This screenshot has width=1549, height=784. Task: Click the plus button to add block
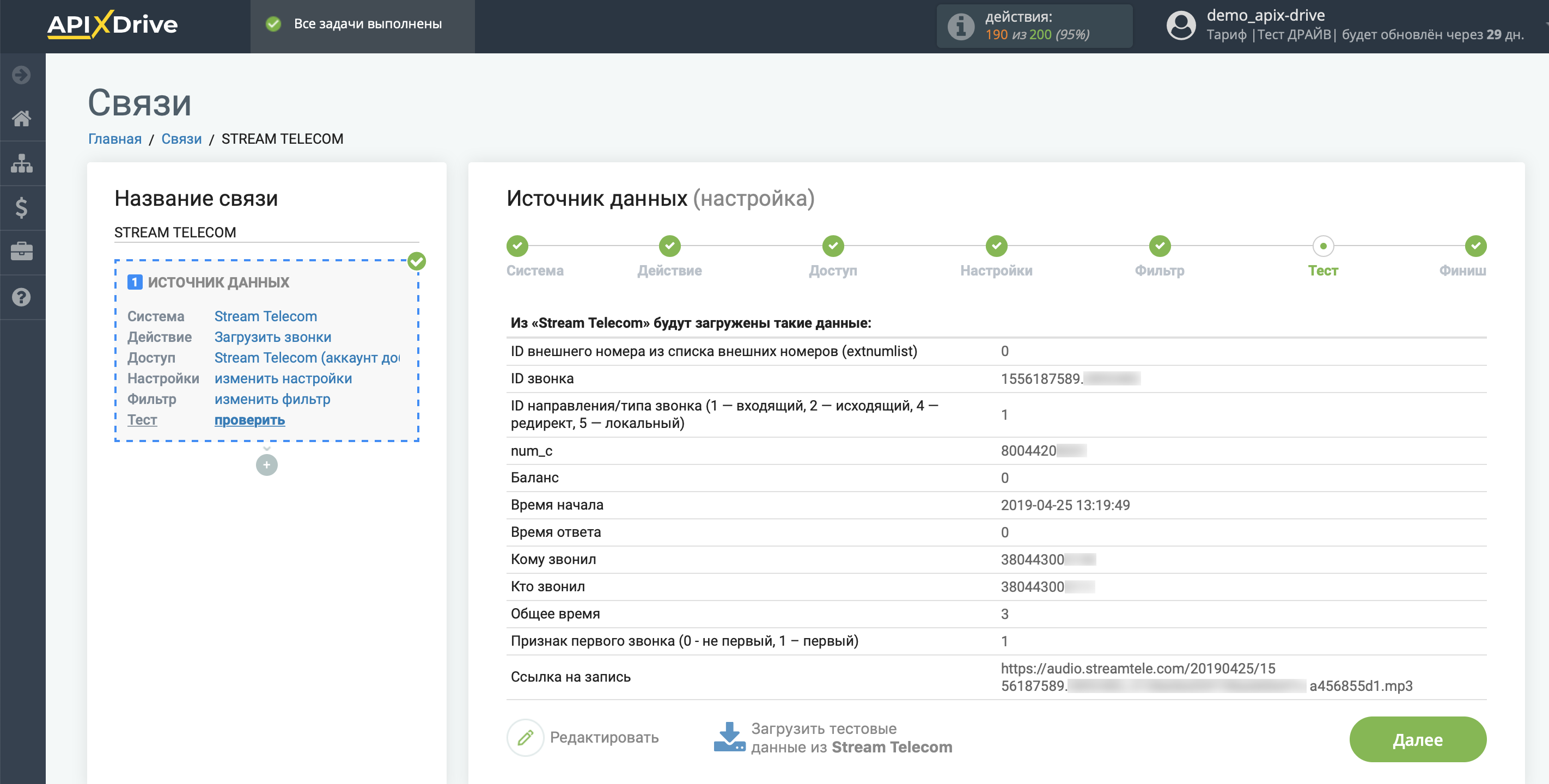coord(266,465)
